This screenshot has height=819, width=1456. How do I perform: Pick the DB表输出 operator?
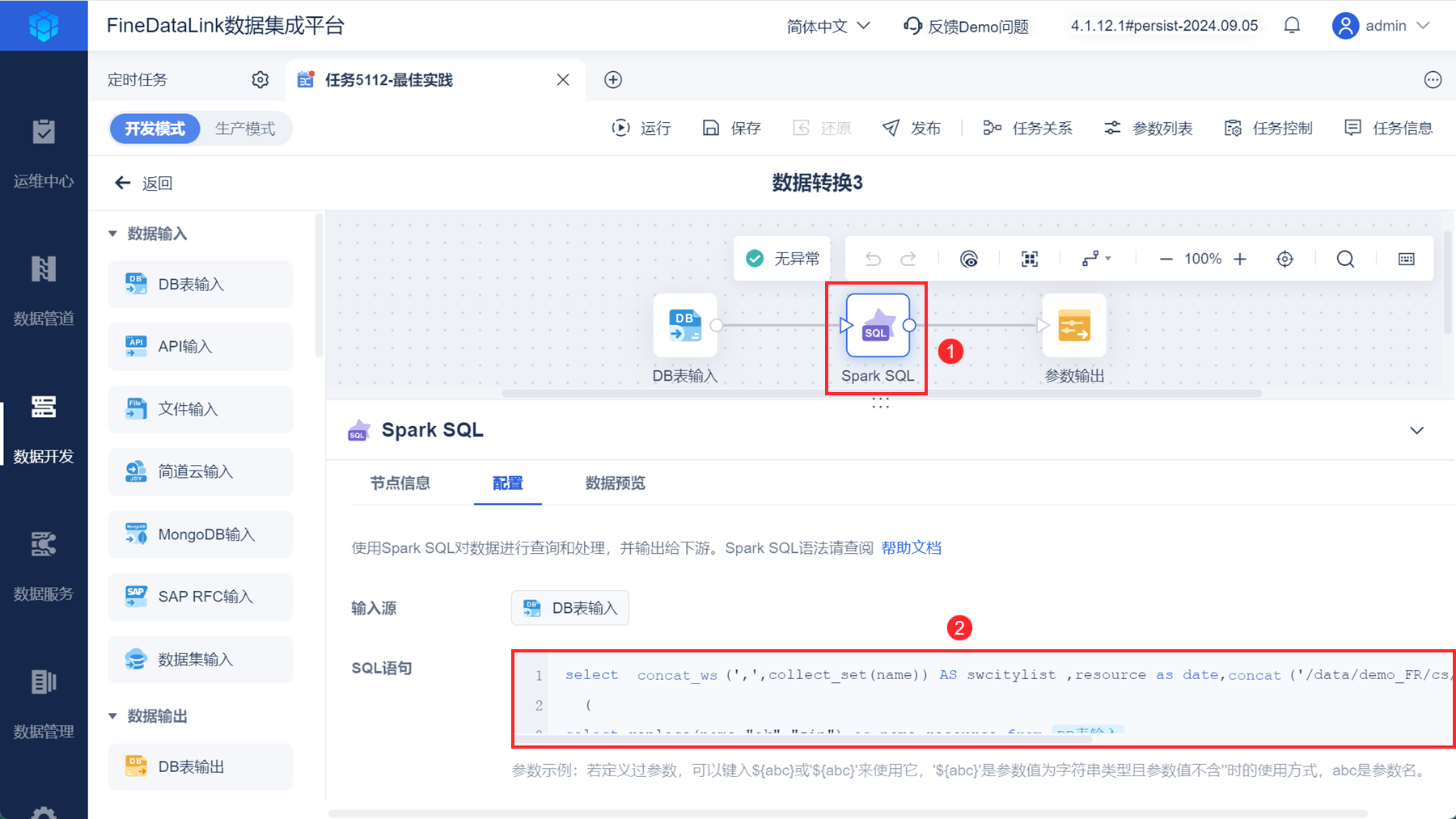[201, 766]
